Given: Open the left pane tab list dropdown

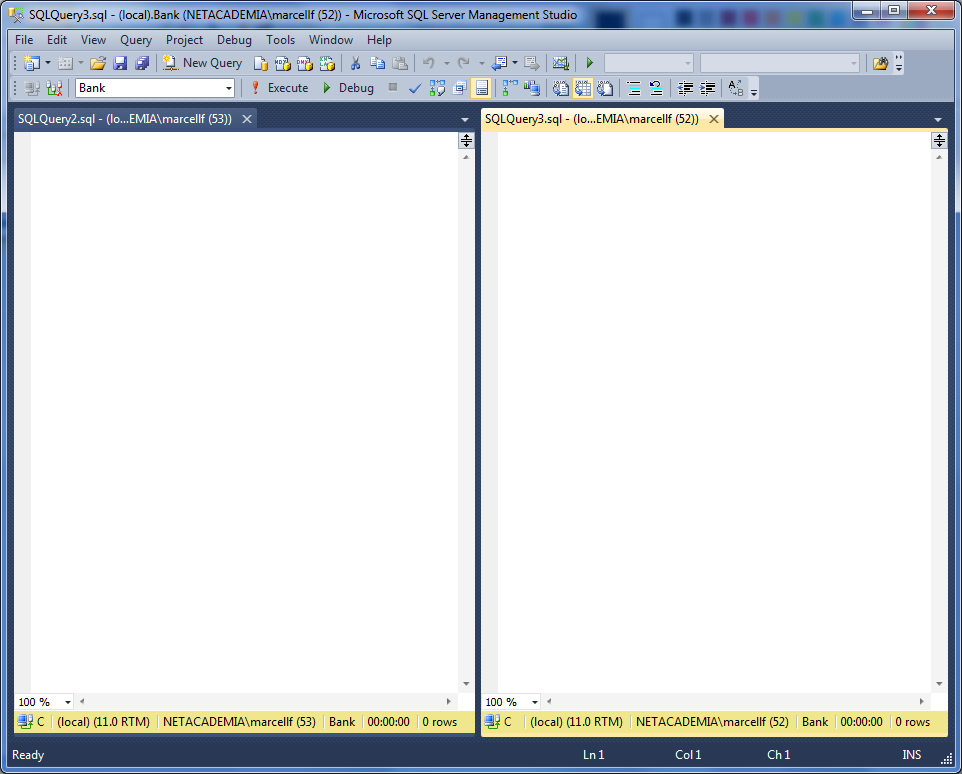Looking at the screenshot, I should (464, 120).
